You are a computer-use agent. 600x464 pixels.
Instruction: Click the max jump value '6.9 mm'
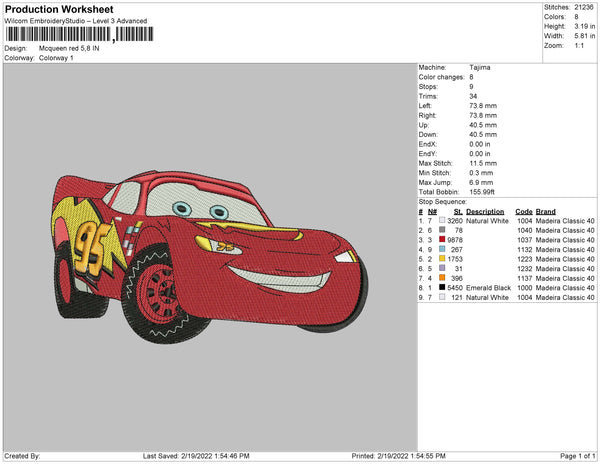tap(481, 182)
